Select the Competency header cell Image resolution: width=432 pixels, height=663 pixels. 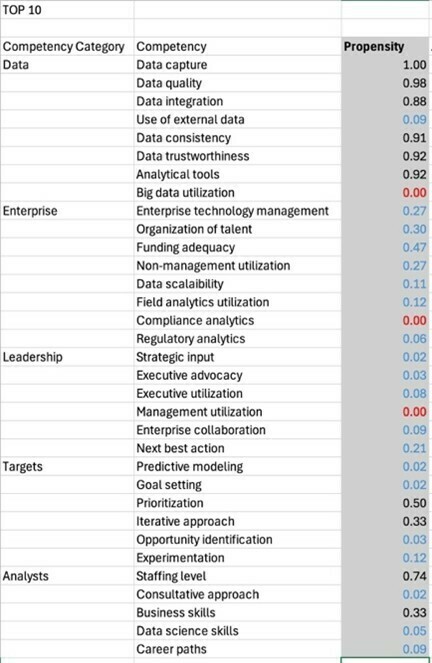pos(238,47)
